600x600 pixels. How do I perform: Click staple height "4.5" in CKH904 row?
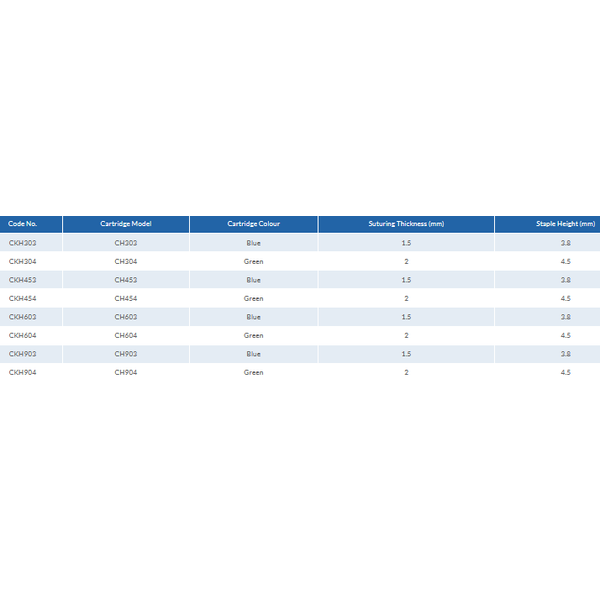[566, 372]
